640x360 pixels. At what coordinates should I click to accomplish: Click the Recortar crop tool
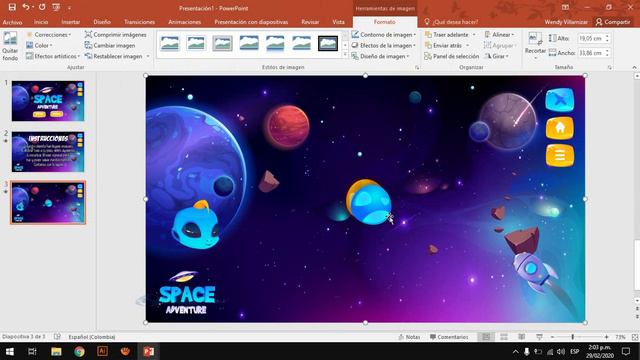pos(535,45)
